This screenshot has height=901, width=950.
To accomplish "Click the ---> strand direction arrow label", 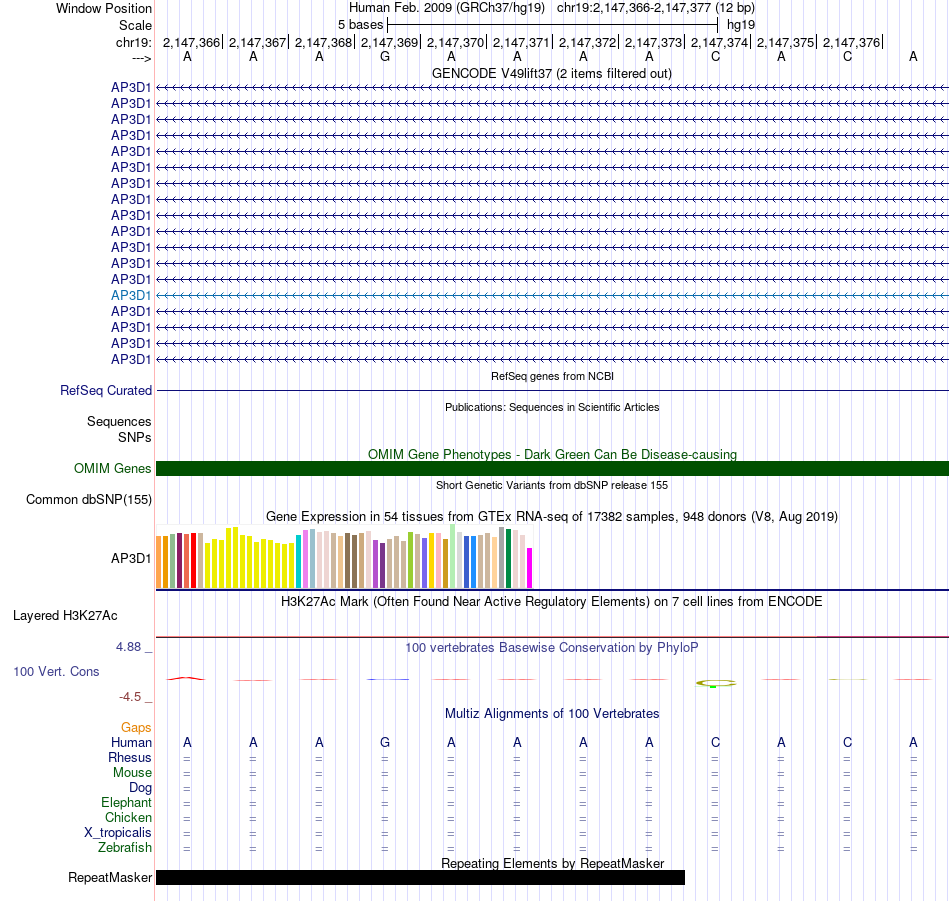I will (141, 58).
